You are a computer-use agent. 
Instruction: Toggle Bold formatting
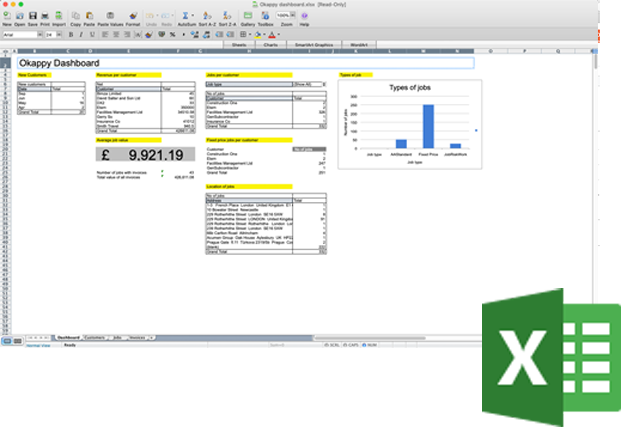click(x=71, y=35)
